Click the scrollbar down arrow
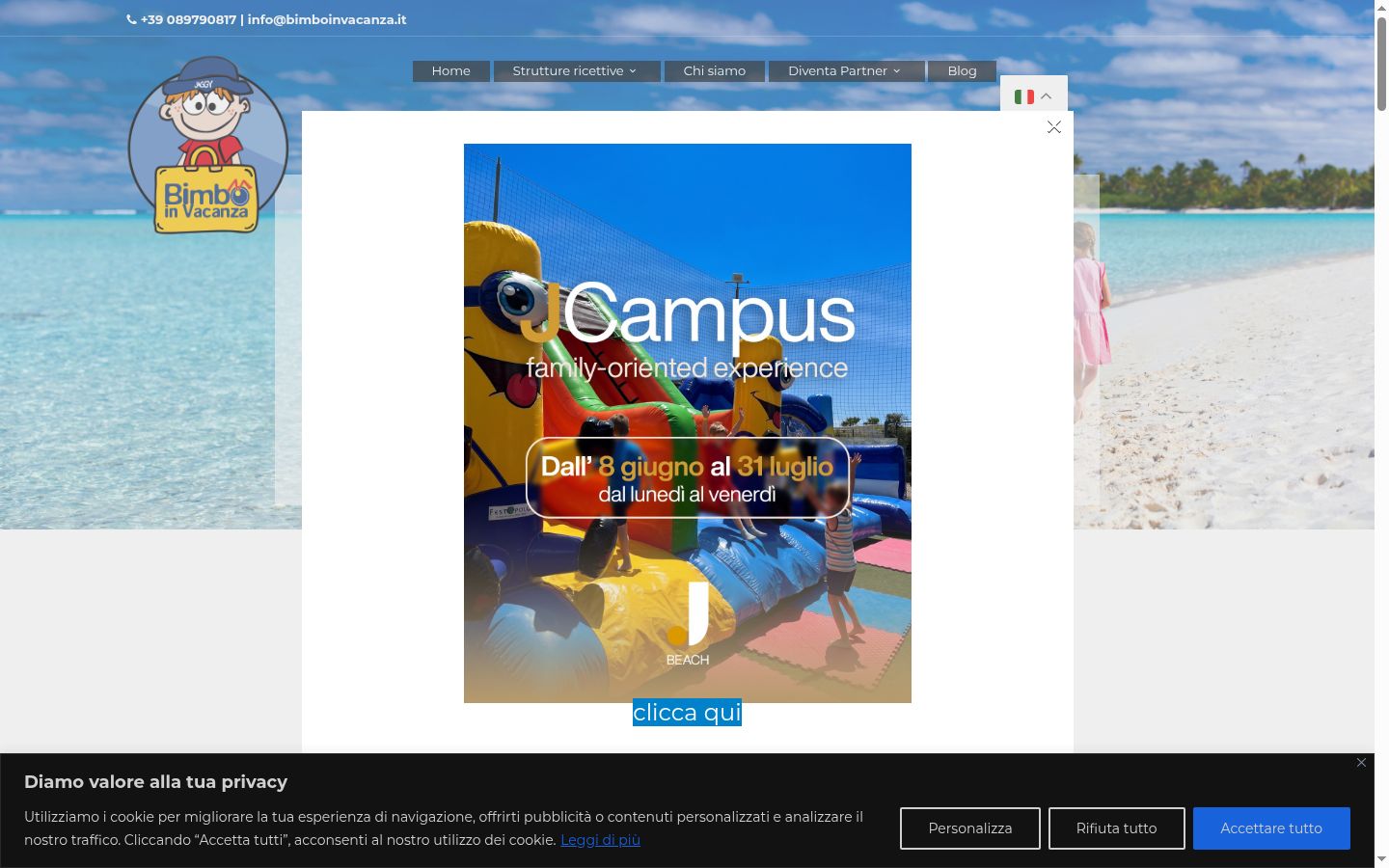This screenshot has width=1389, height=868. tap(1381, 858)
